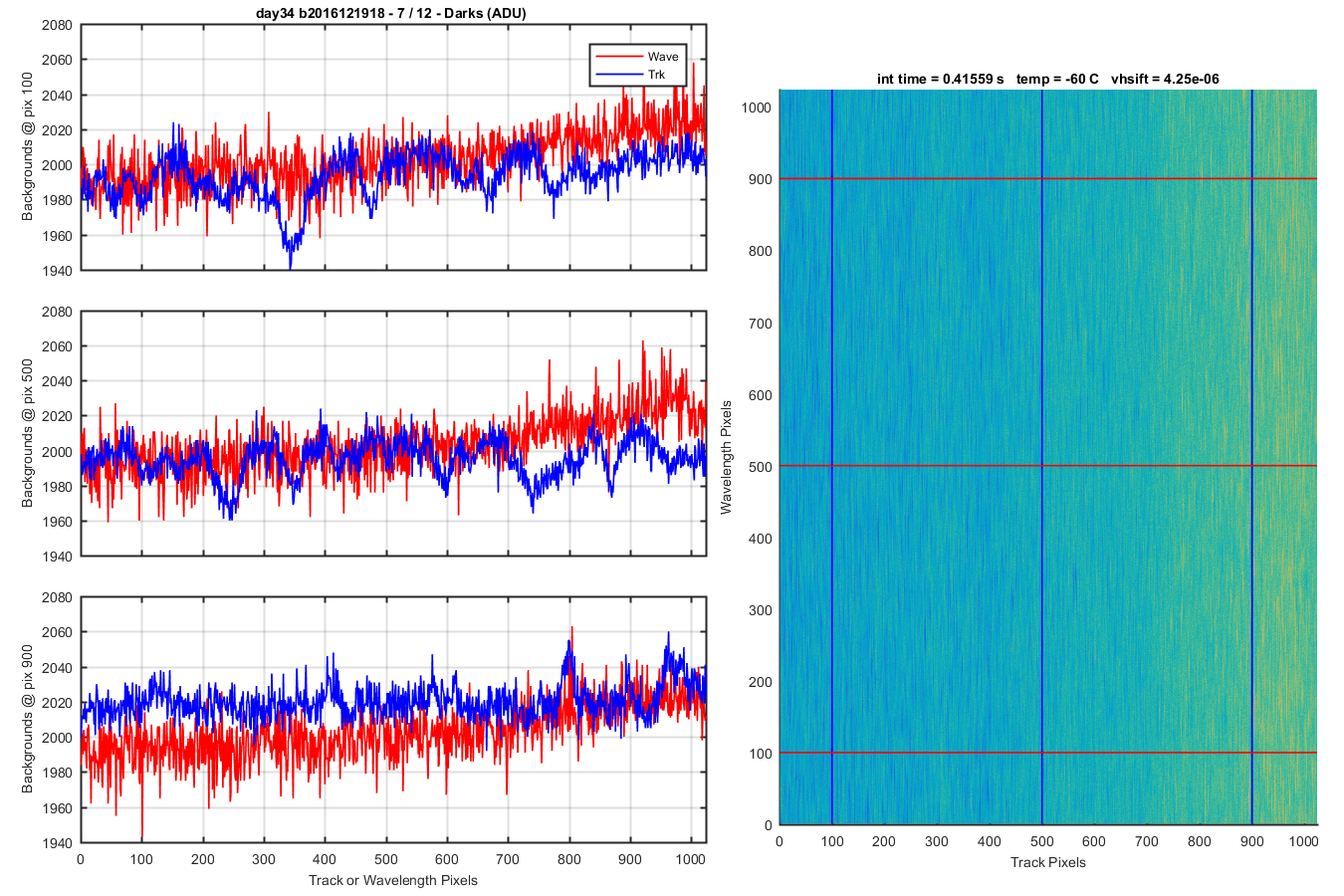Click the red line sample in the legend
This screenshot has height=896, width=1344.
618,57
